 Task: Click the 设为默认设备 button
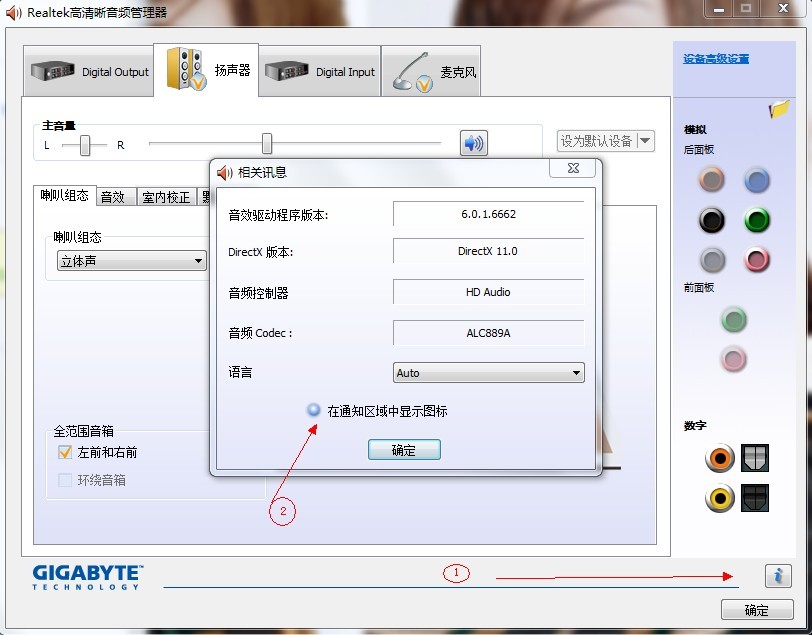597,140
